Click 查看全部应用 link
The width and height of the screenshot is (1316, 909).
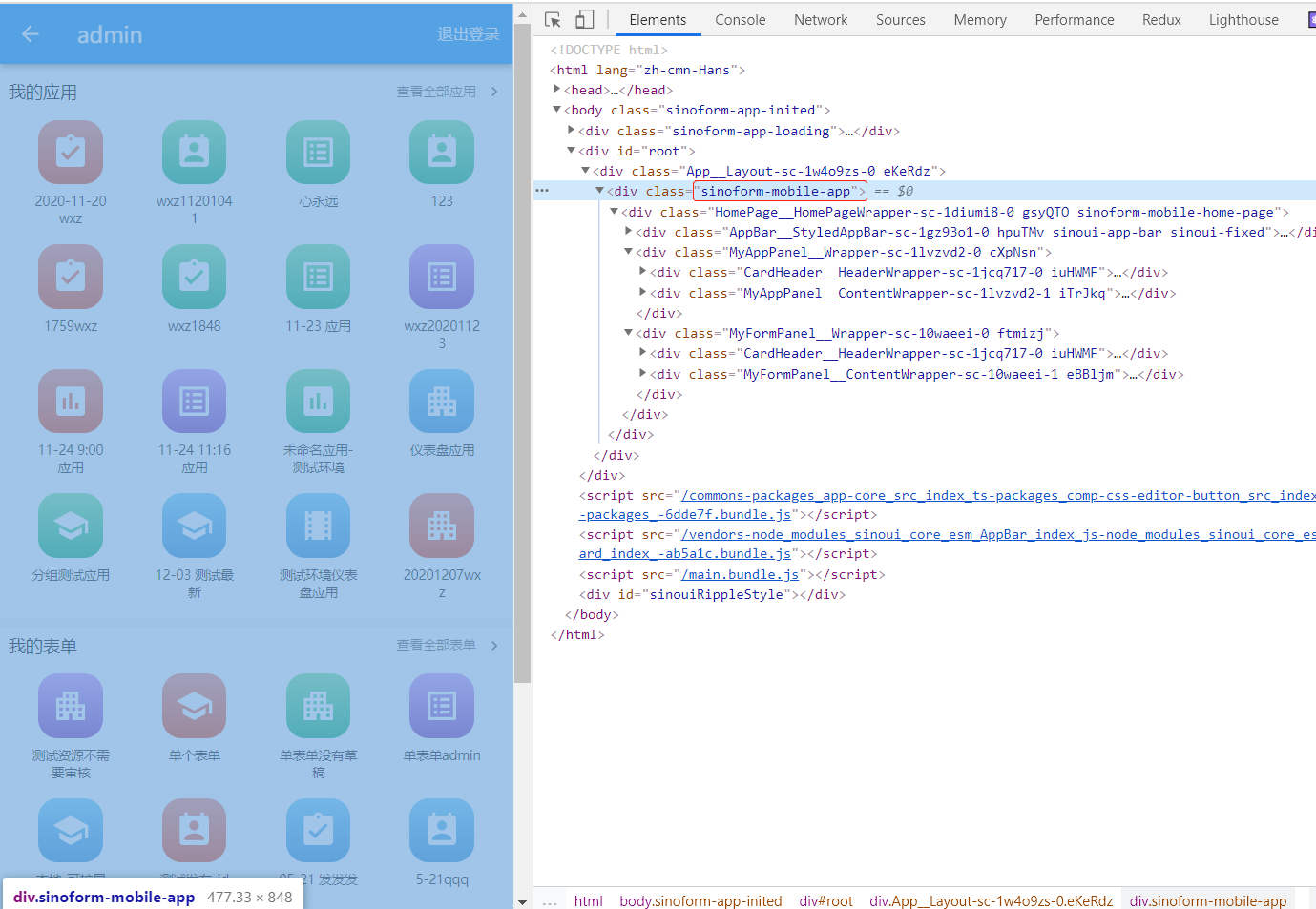[x=447, y=92]
